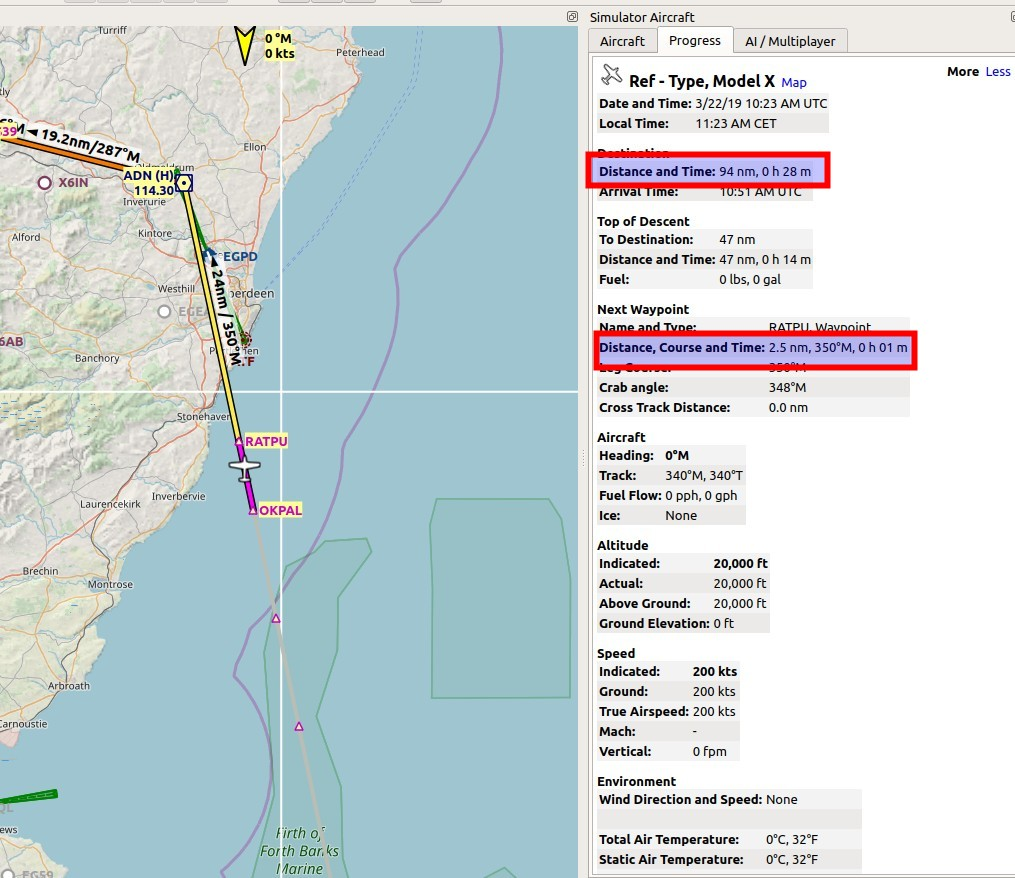Image resolution: width=1015 pixels, height=878 pixels.
Task: Click the Heading 0°M value
Action: (676, 456)
